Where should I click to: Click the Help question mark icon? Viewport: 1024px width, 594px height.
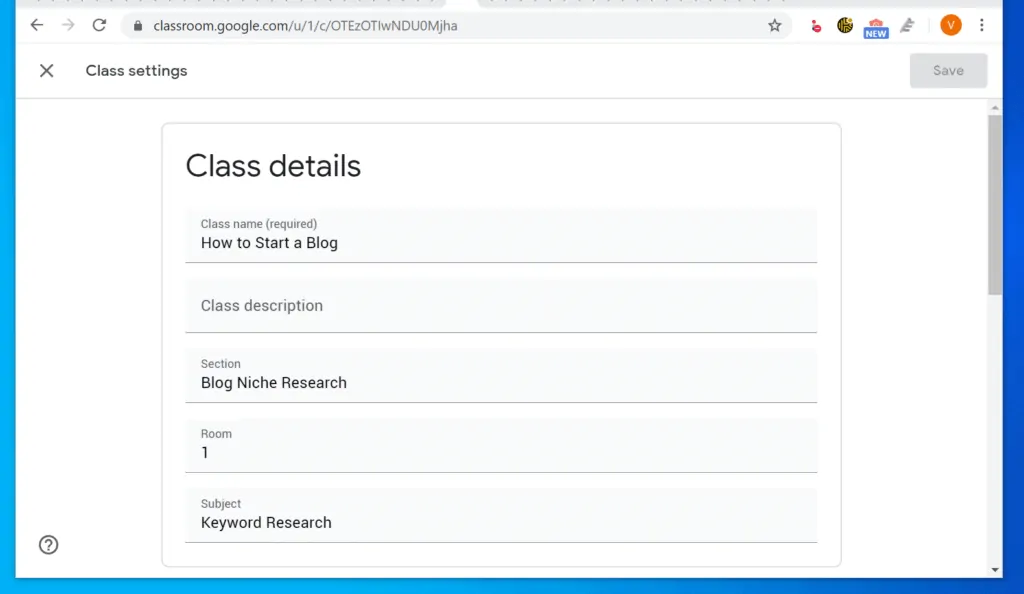[48, 545]
